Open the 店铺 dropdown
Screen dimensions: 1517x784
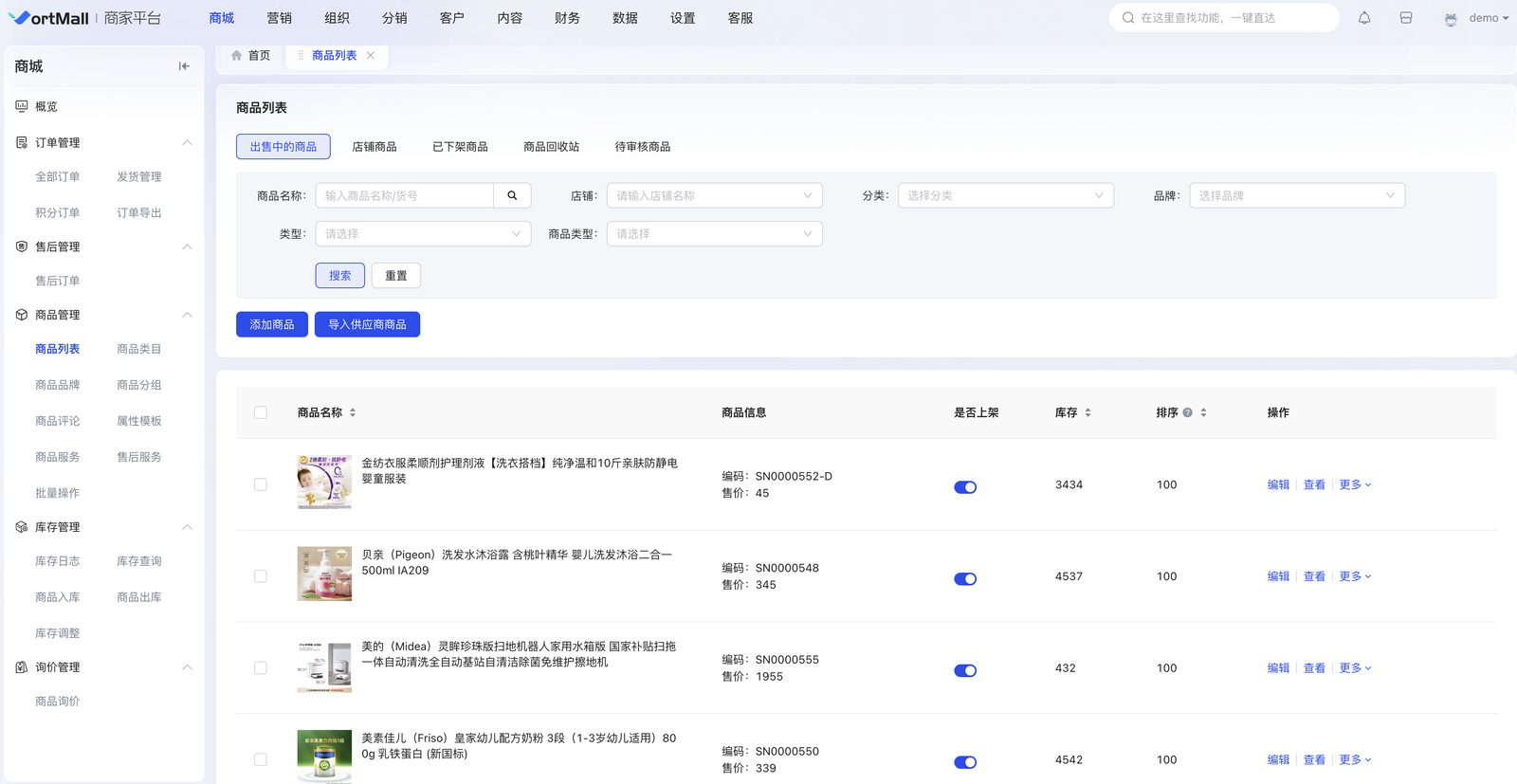coord(714,196)
